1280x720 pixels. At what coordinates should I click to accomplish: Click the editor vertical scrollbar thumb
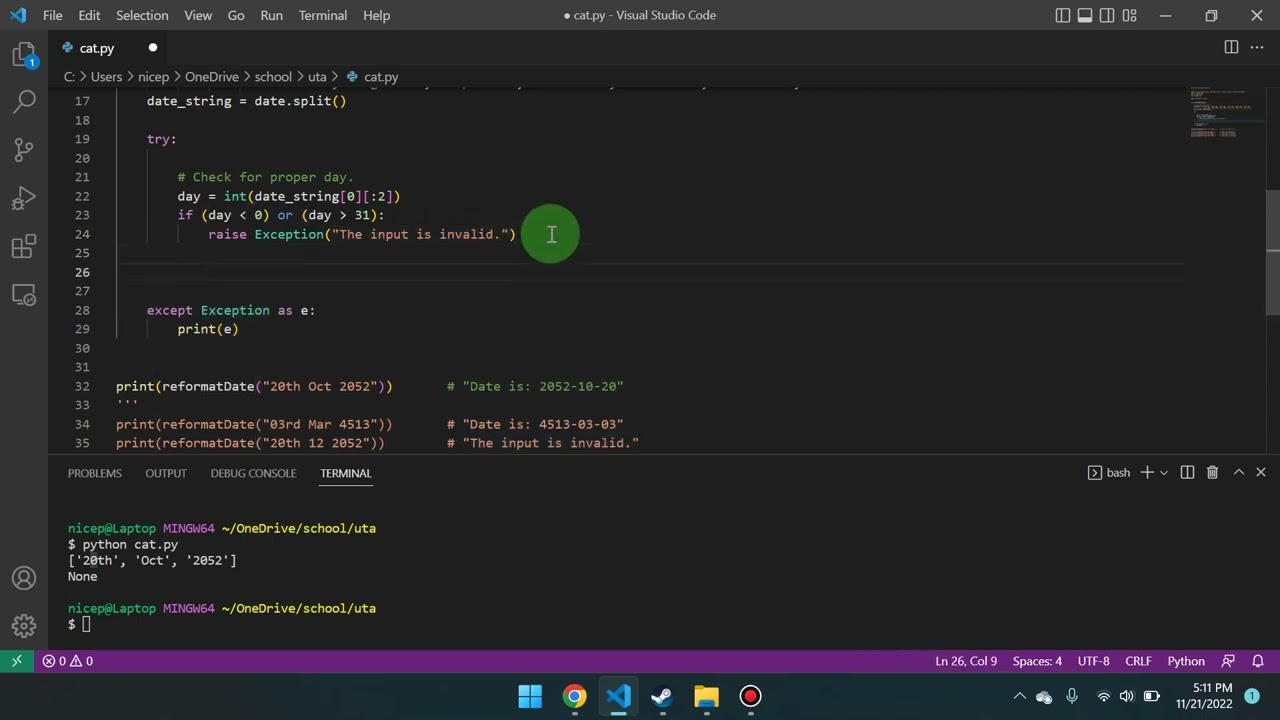point(1273,252)
